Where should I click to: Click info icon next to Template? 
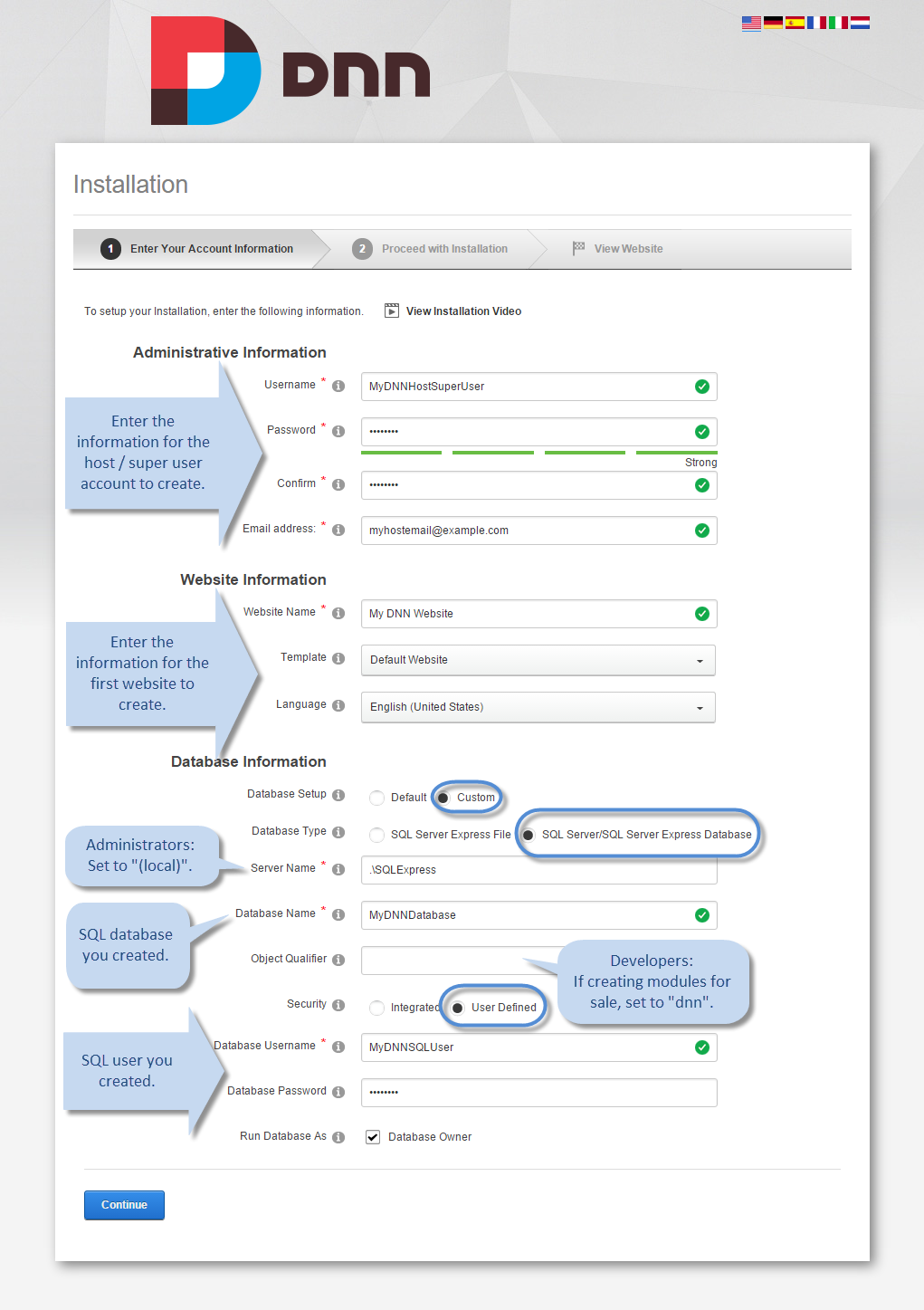point(338,658)
